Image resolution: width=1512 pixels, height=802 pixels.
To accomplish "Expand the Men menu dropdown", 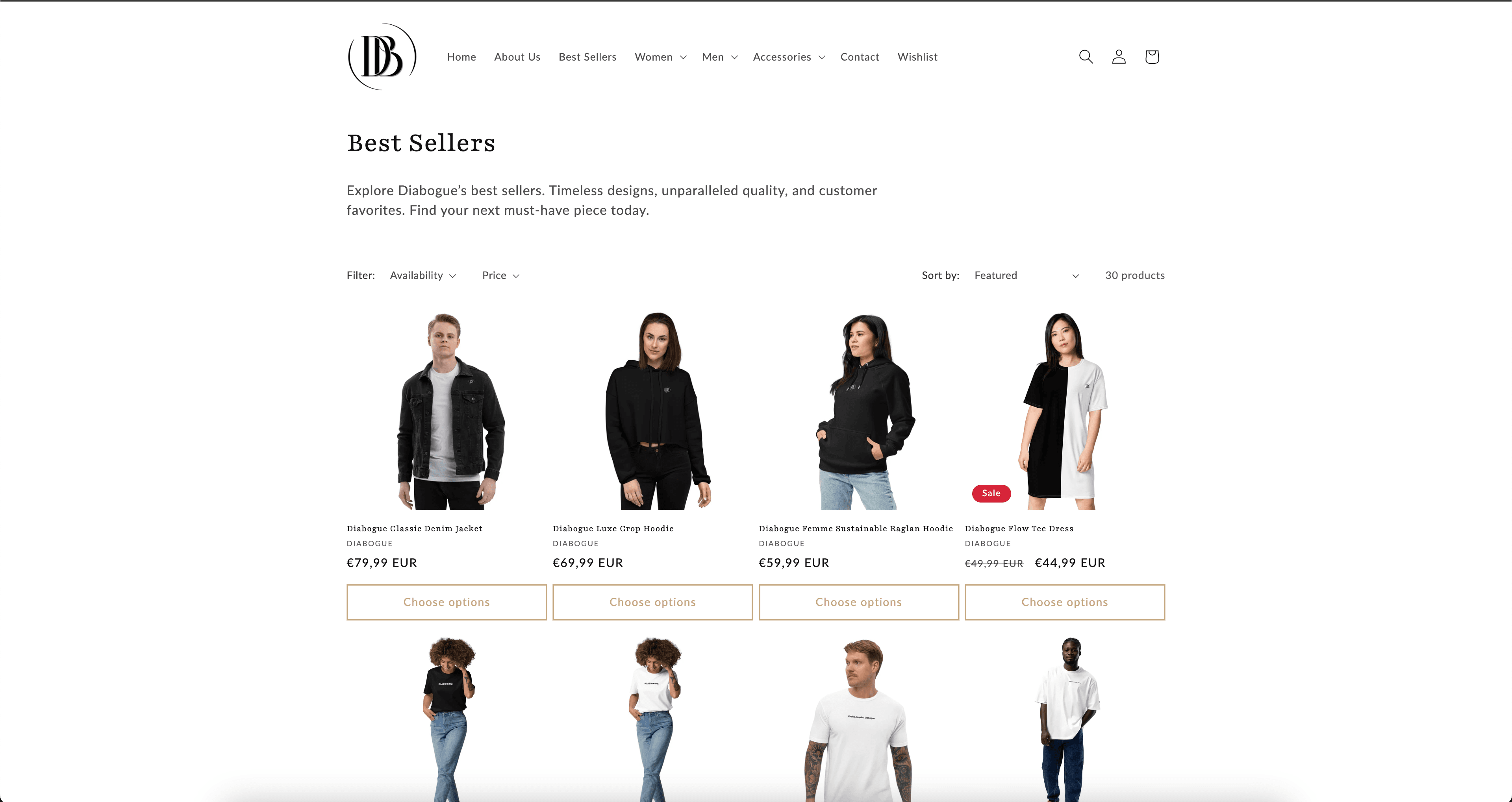I will pos(720,57).
